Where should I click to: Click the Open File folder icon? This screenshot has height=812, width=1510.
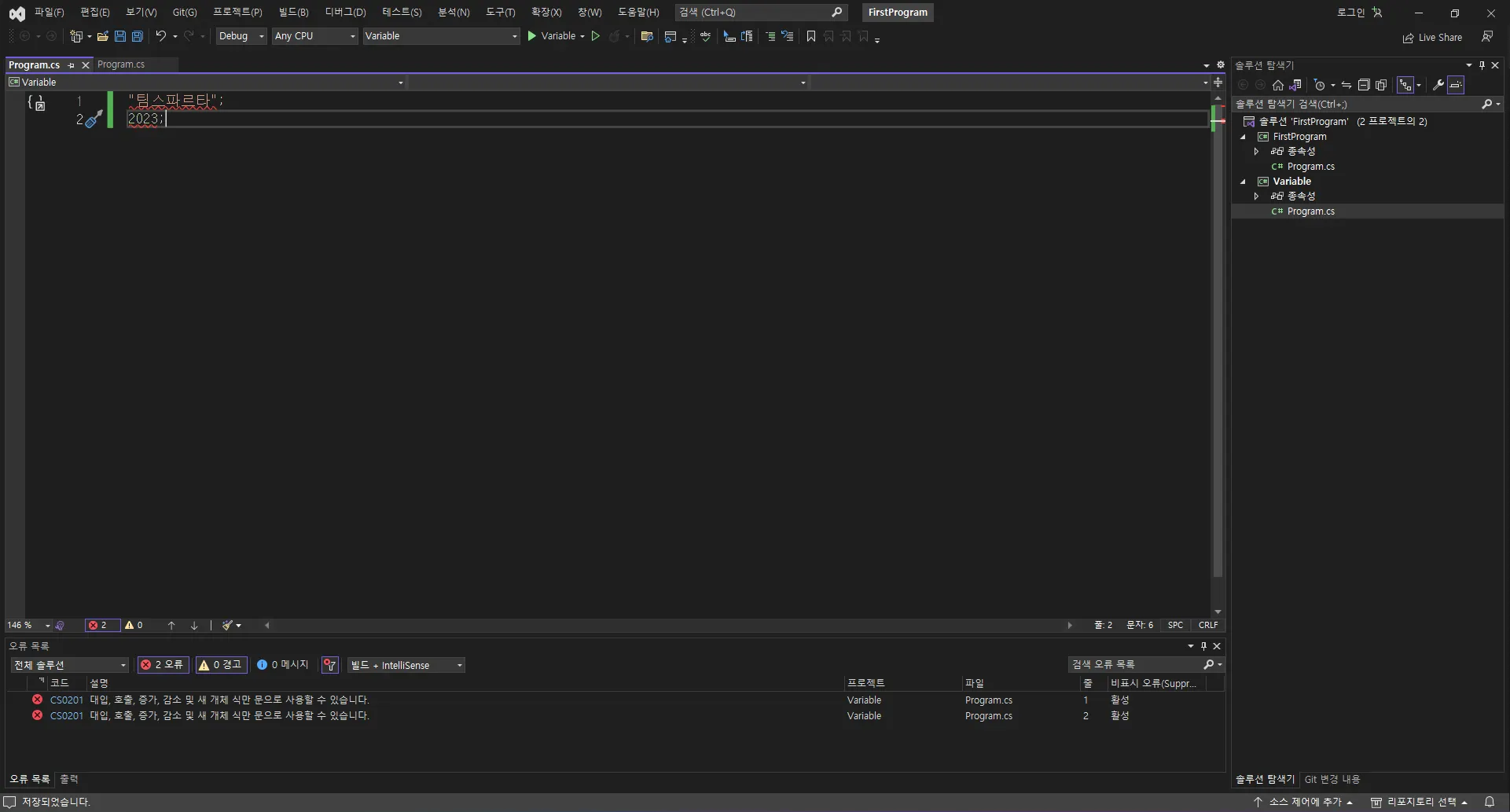pyautogui.click(x=102, y=36)
